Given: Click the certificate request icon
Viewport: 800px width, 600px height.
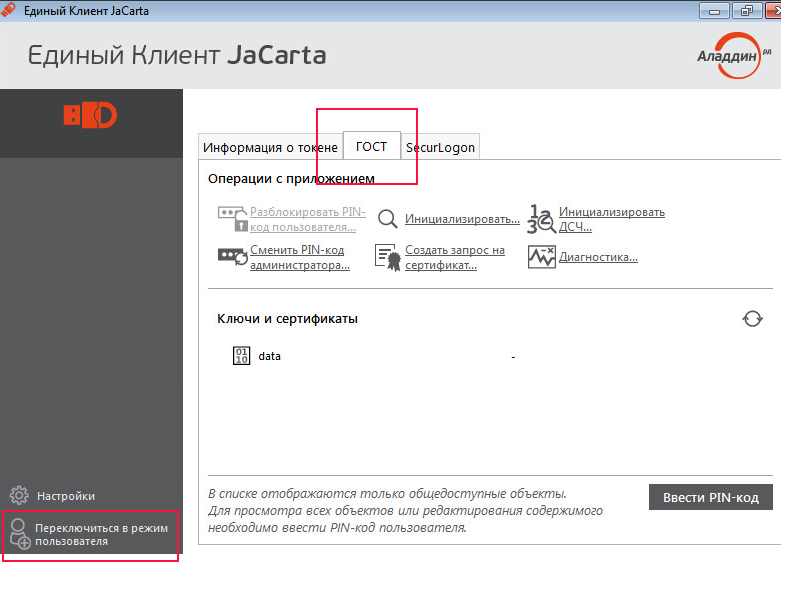Looking at the screenshot, I should (x=387, y=257).
